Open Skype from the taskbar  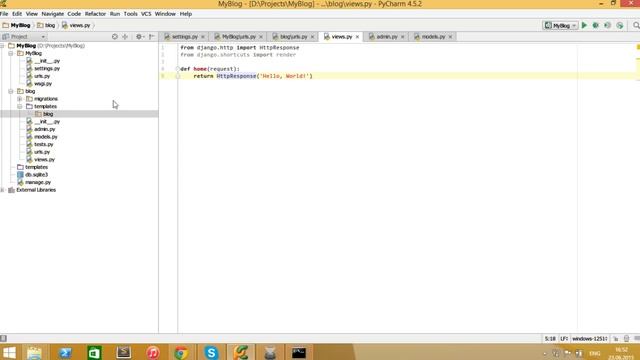point(211,353)
